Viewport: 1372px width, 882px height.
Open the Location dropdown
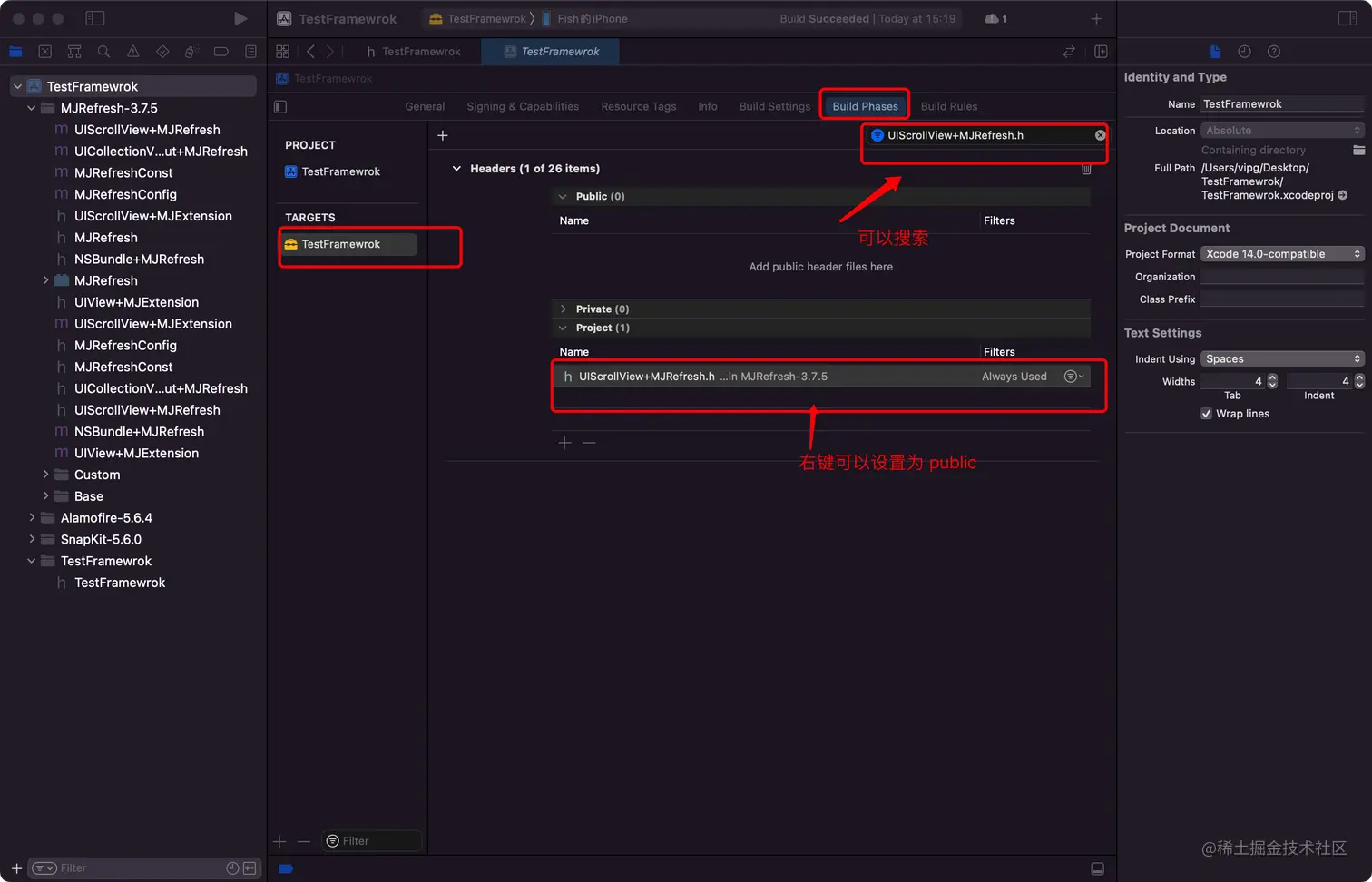(x=1282, y=131)
